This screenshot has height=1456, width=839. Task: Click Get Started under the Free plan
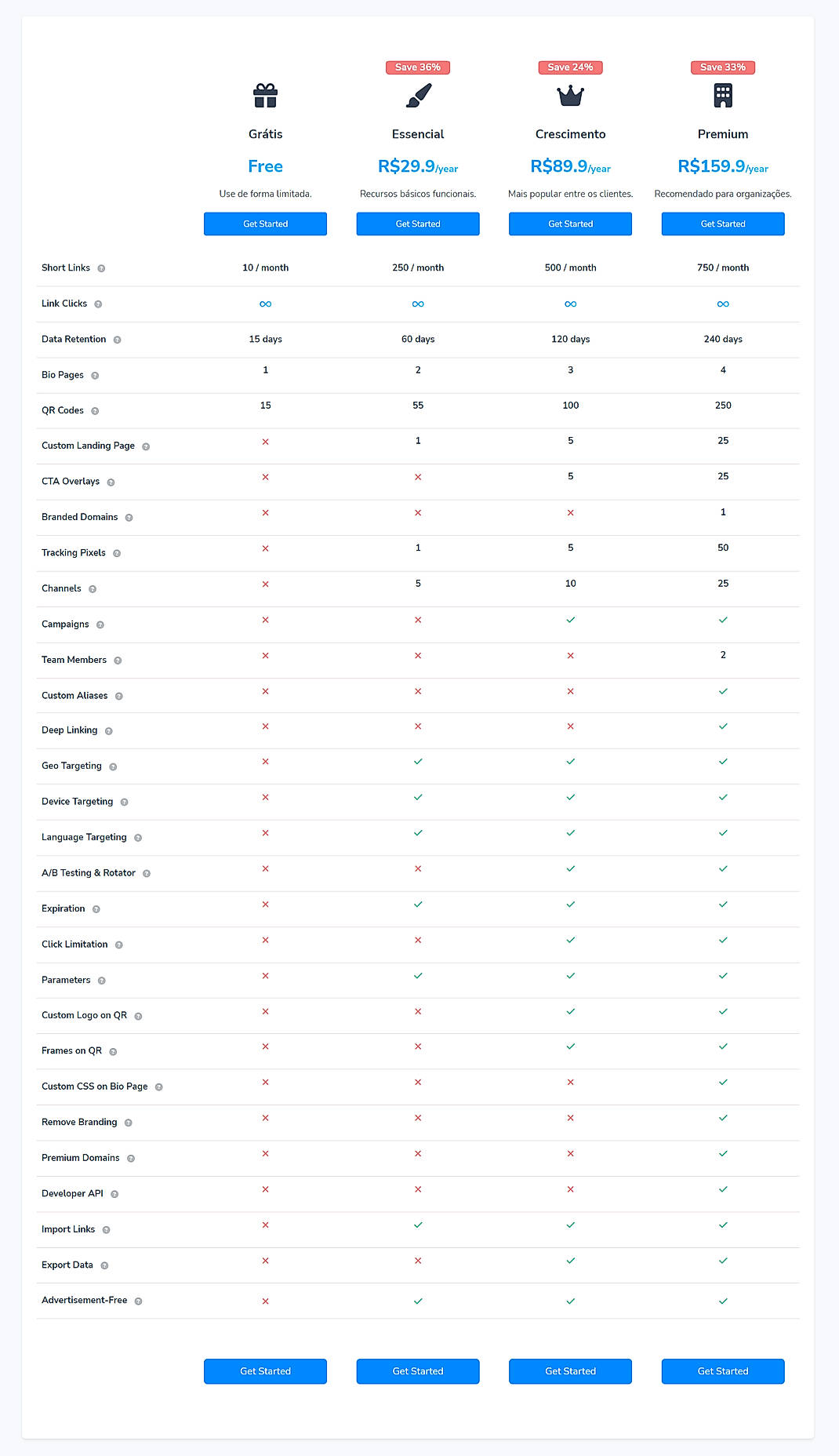[x=266, y=224]
